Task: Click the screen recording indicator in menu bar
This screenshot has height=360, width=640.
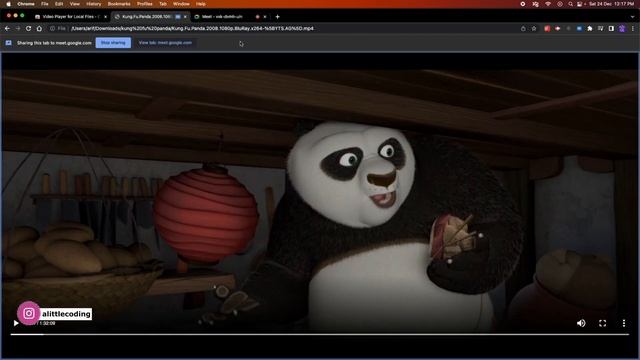Action: pos(522,4)
